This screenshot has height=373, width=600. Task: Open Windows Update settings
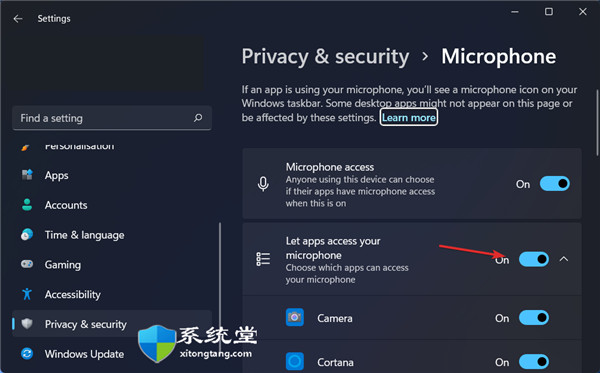pos(112,354)
